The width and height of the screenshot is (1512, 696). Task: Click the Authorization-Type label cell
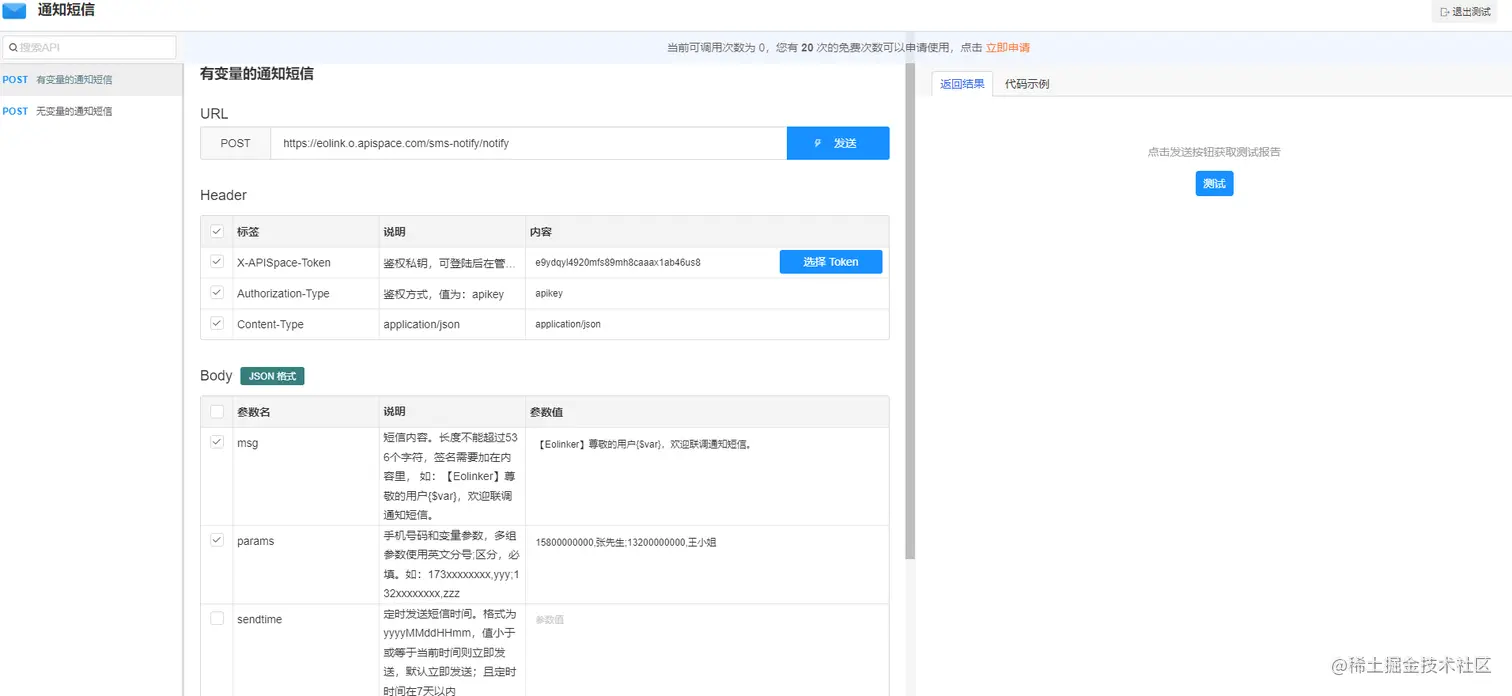tap(305, 293)
